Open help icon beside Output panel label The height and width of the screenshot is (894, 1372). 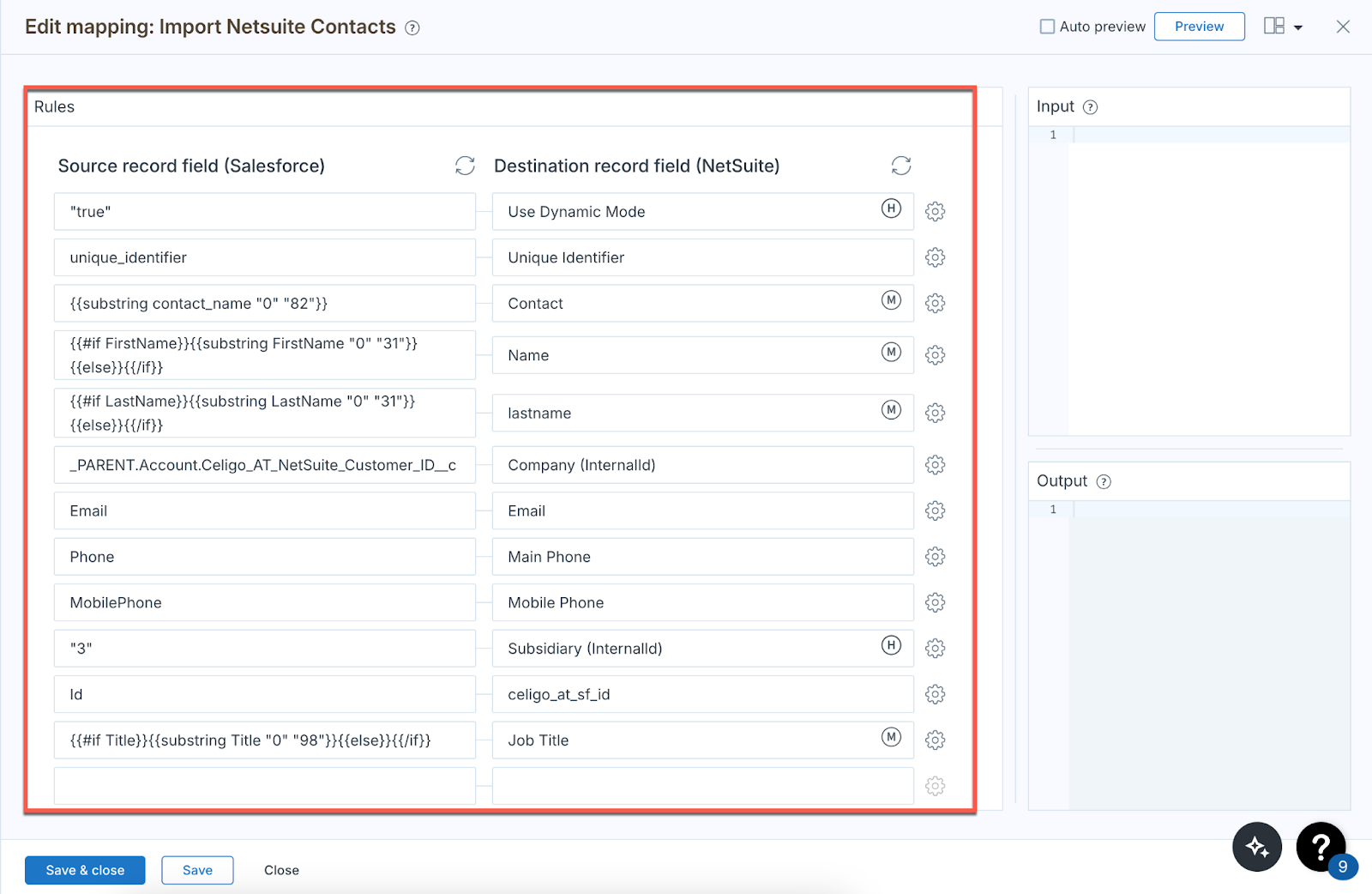click(x=1104, y=482)
